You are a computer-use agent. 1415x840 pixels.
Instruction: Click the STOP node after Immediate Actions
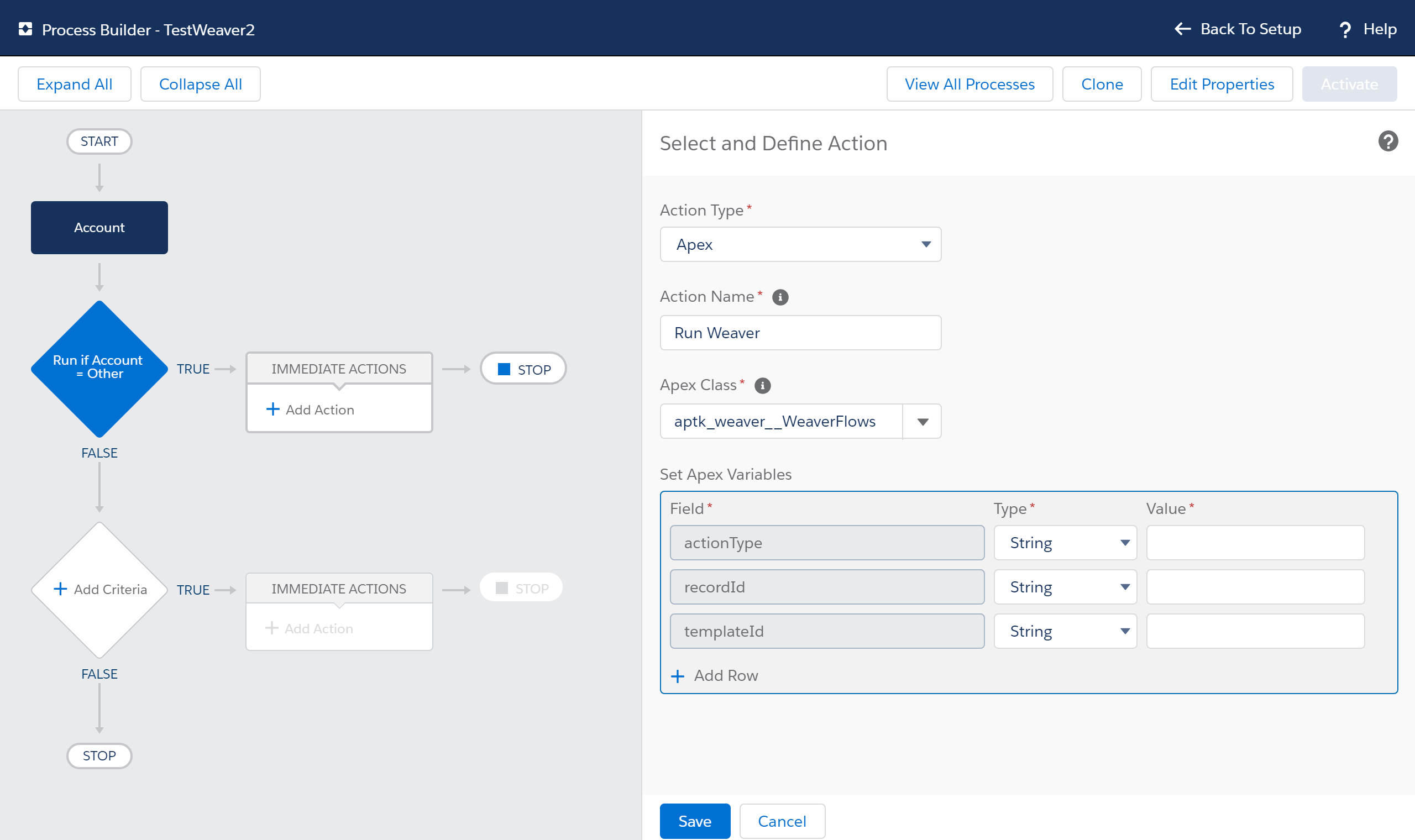(x=523, y=369)
